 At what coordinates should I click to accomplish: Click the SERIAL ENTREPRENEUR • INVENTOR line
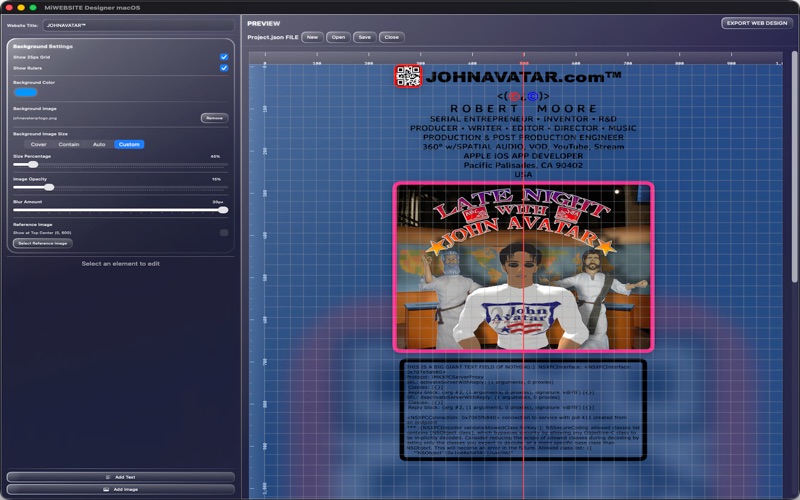pos(523,119)
